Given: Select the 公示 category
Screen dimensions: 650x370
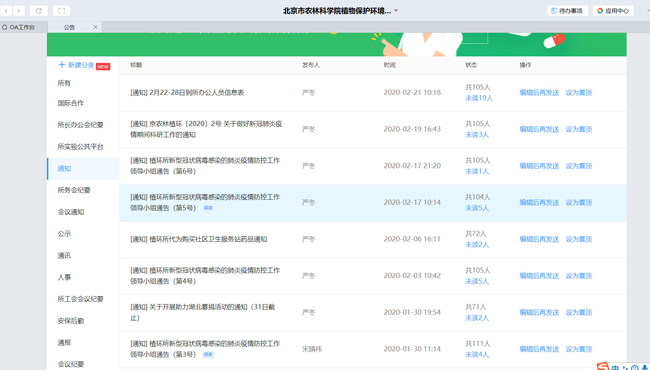Looking at the screenshot, I should pyautogui.click(x=64, y=234).
